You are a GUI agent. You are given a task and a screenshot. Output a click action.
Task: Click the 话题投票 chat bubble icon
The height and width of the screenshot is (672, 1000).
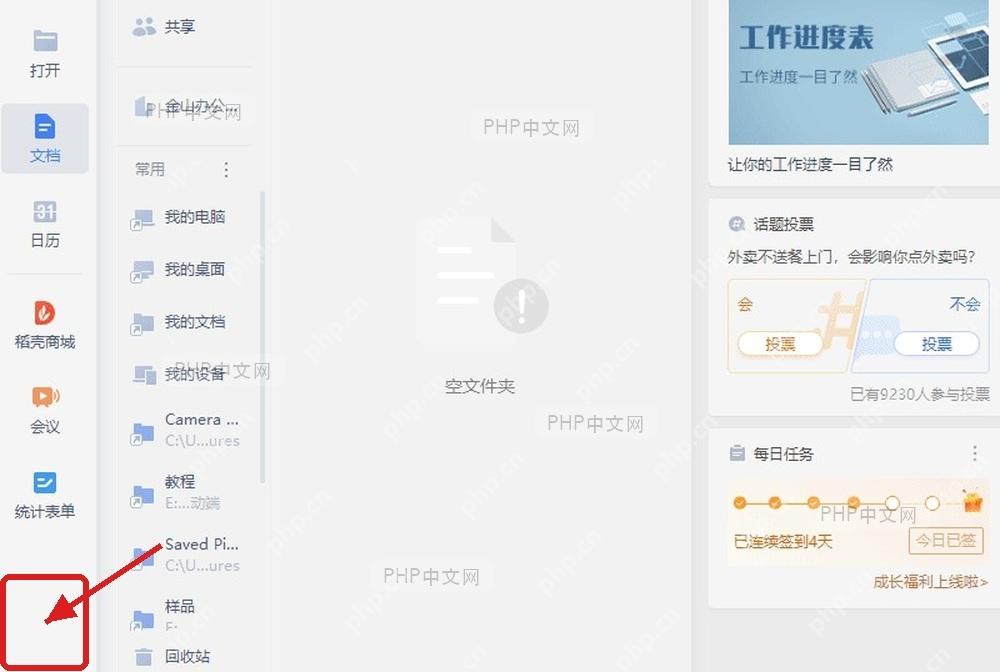(x=737, y=224)
